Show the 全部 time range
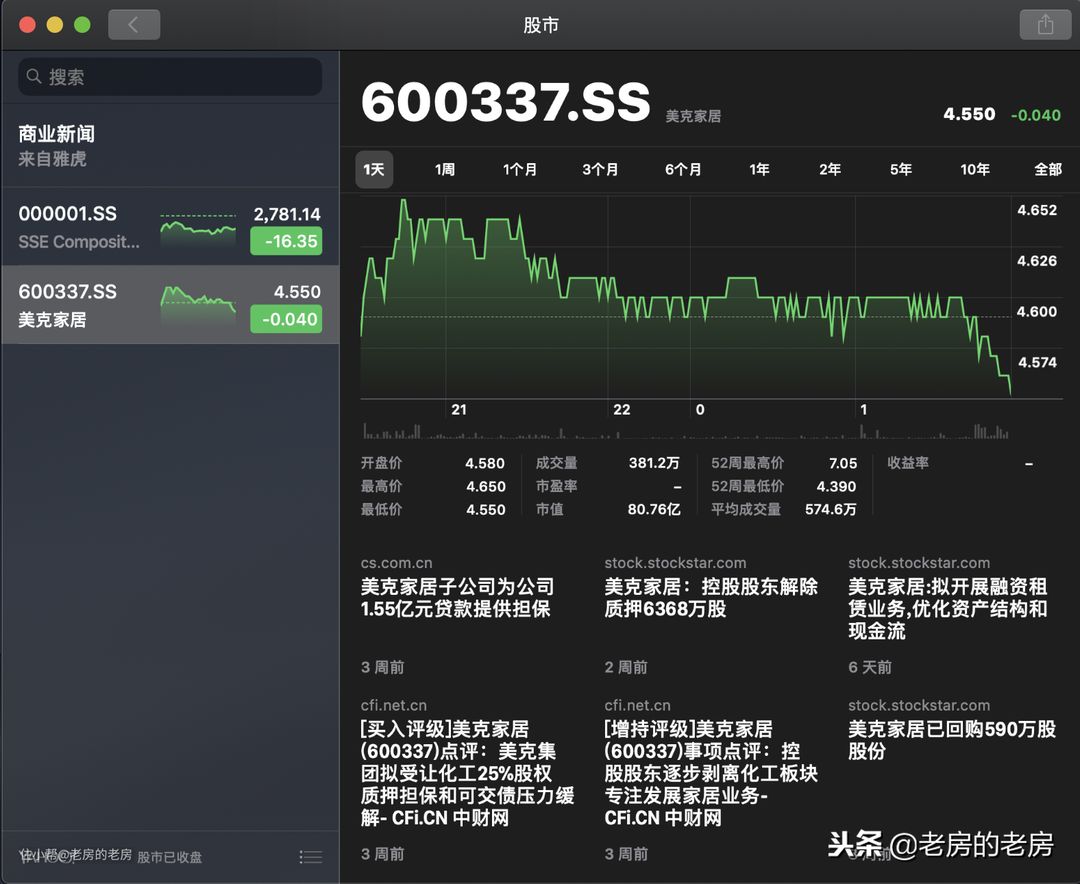This screenshot has height=884, width=1080. [x=1047, y=169]
